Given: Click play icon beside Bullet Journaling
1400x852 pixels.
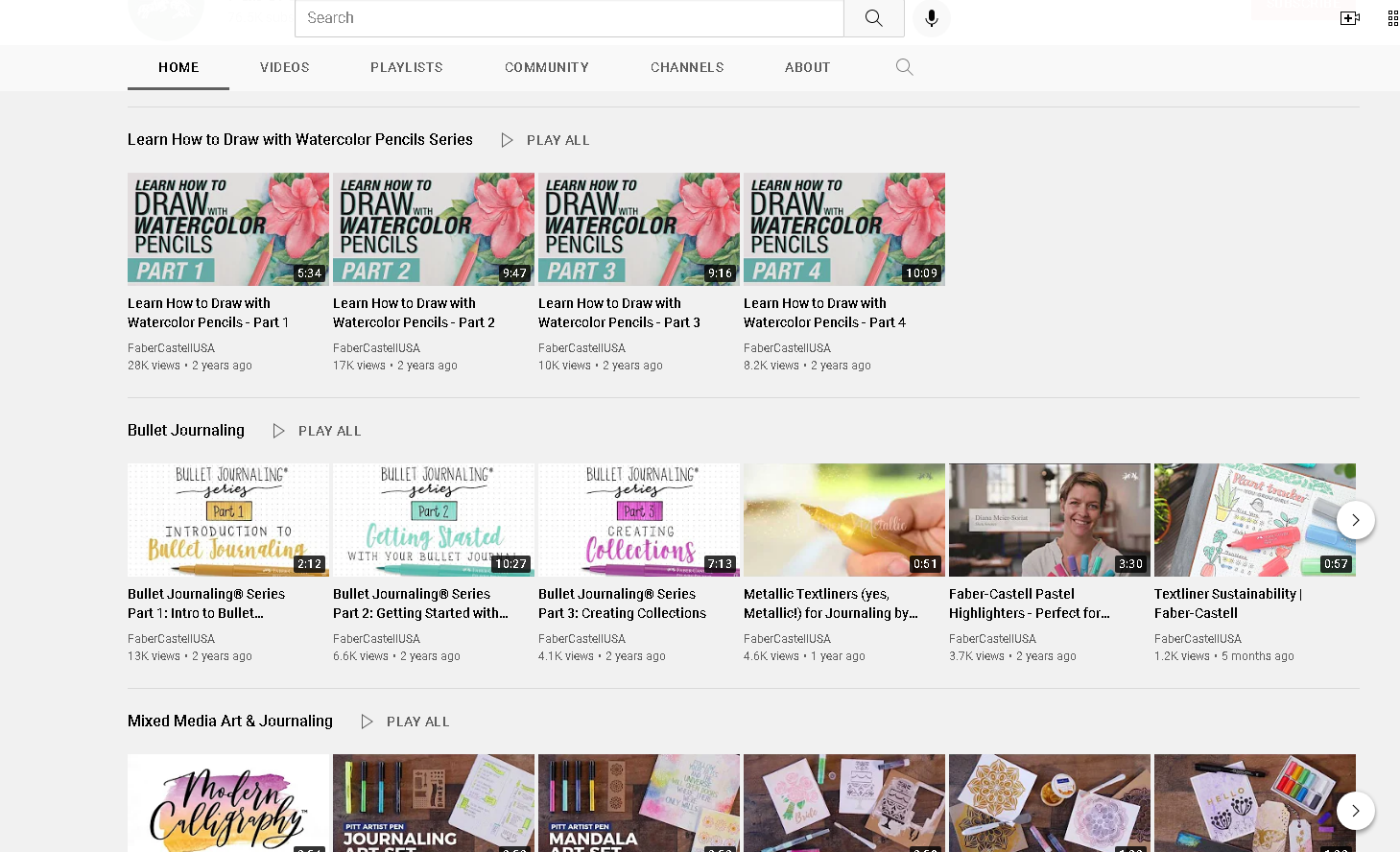Looking at the screenshot, I should pos(278,431).
